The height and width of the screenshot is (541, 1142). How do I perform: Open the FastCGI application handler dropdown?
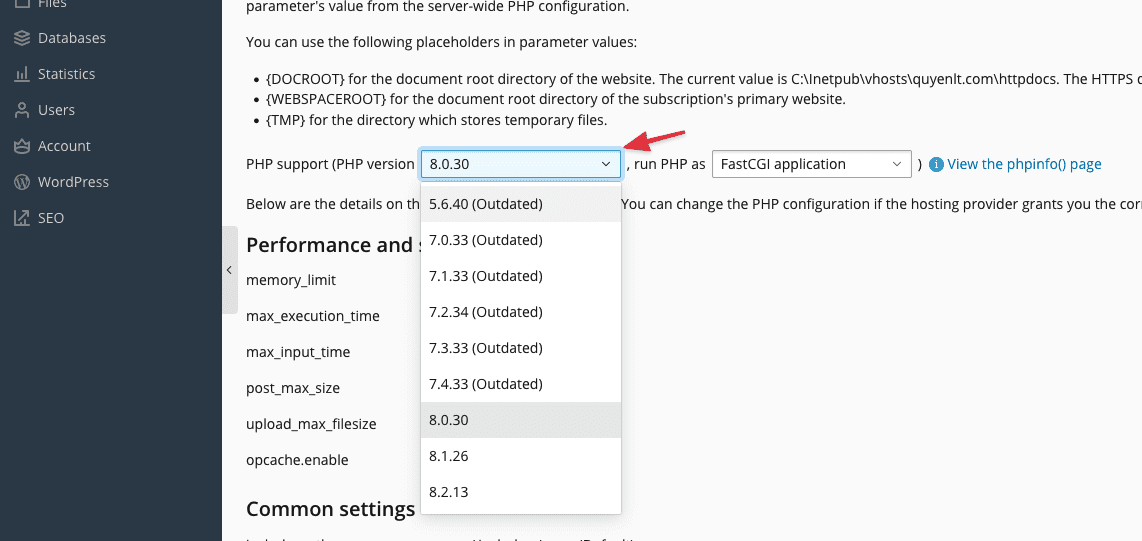[x=811, y=164]
